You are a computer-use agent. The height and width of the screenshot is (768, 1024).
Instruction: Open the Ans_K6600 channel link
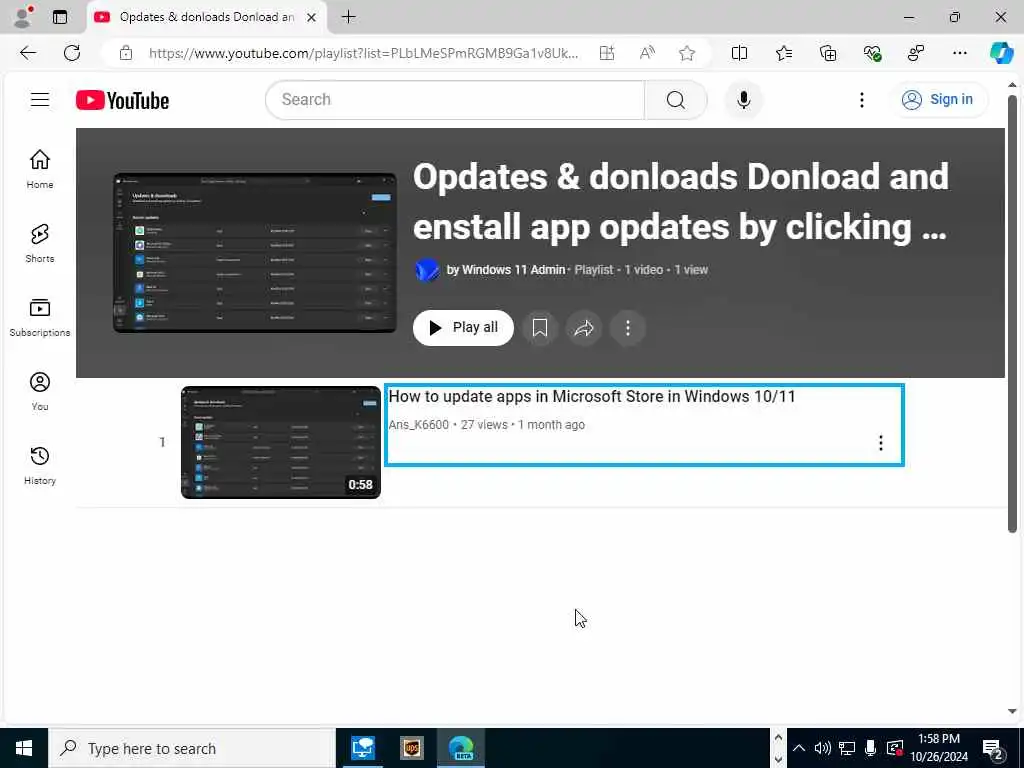point(419,424)
